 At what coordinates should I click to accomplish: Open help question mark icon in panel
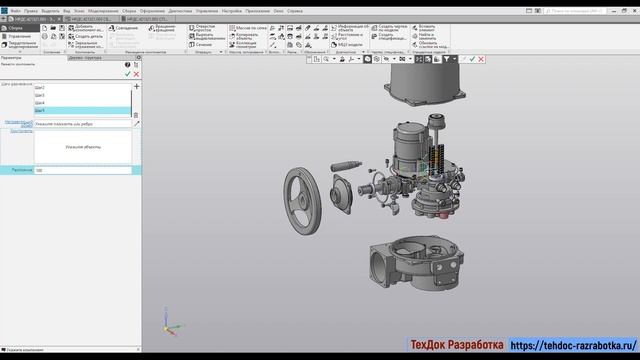(x=127, y=65)
